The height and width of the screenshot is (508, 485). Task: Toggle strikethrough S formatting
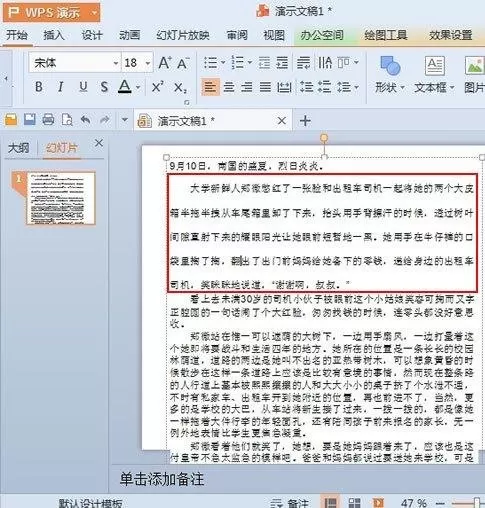[x=104, y=87]
